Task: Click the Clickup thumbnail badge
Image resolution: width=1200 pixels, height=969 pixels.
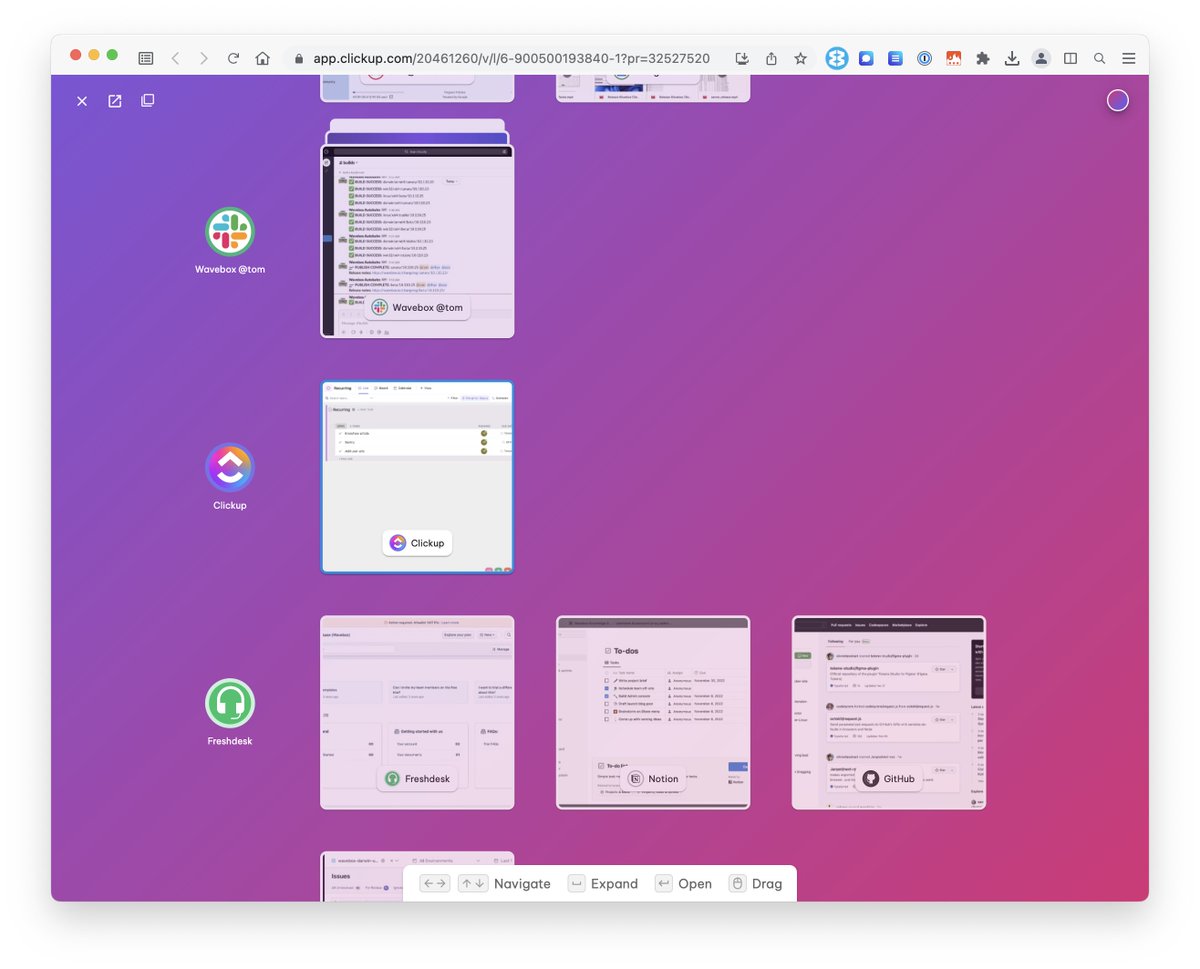Action: (417, 543)
